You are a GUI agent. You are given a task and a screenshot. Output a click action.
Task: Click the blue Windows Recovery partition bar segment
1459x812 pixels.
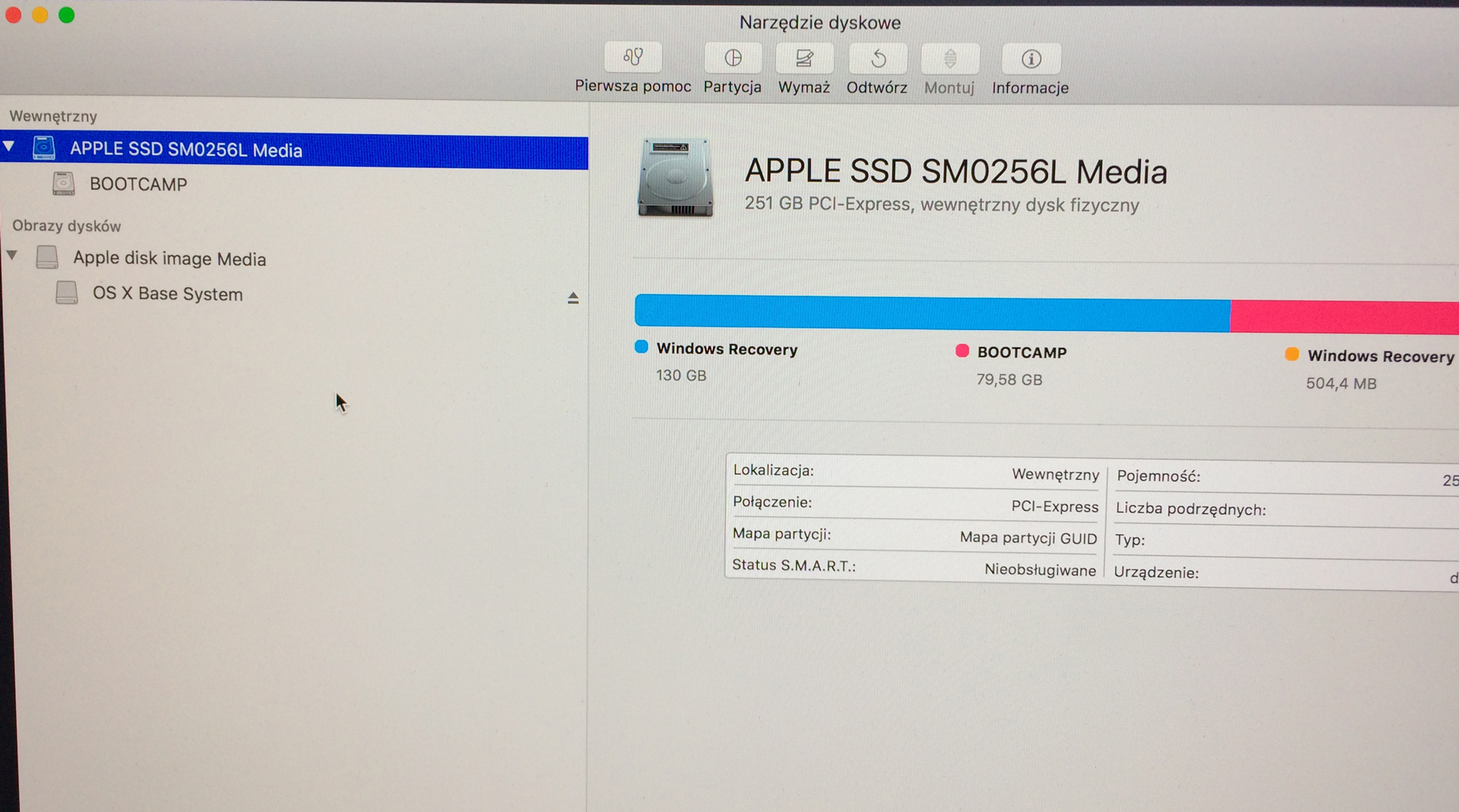(x=932, y=313)
